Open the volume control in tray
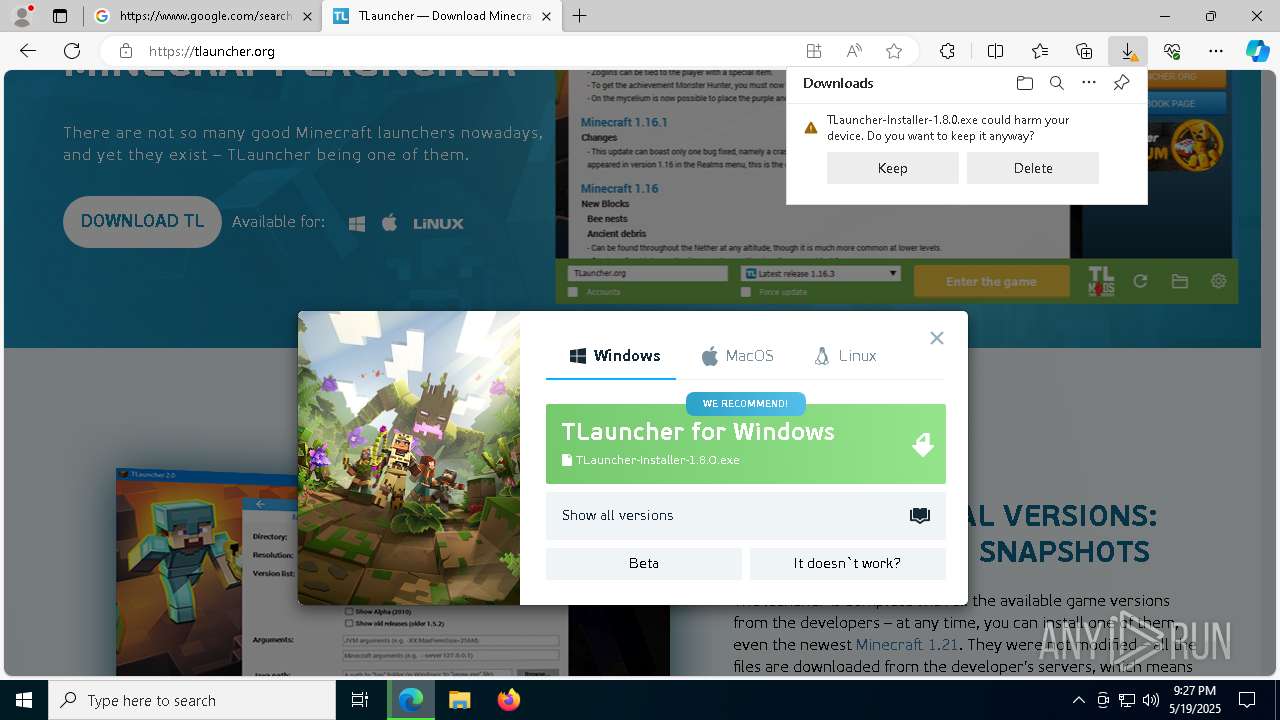 tap(1150, 700)
